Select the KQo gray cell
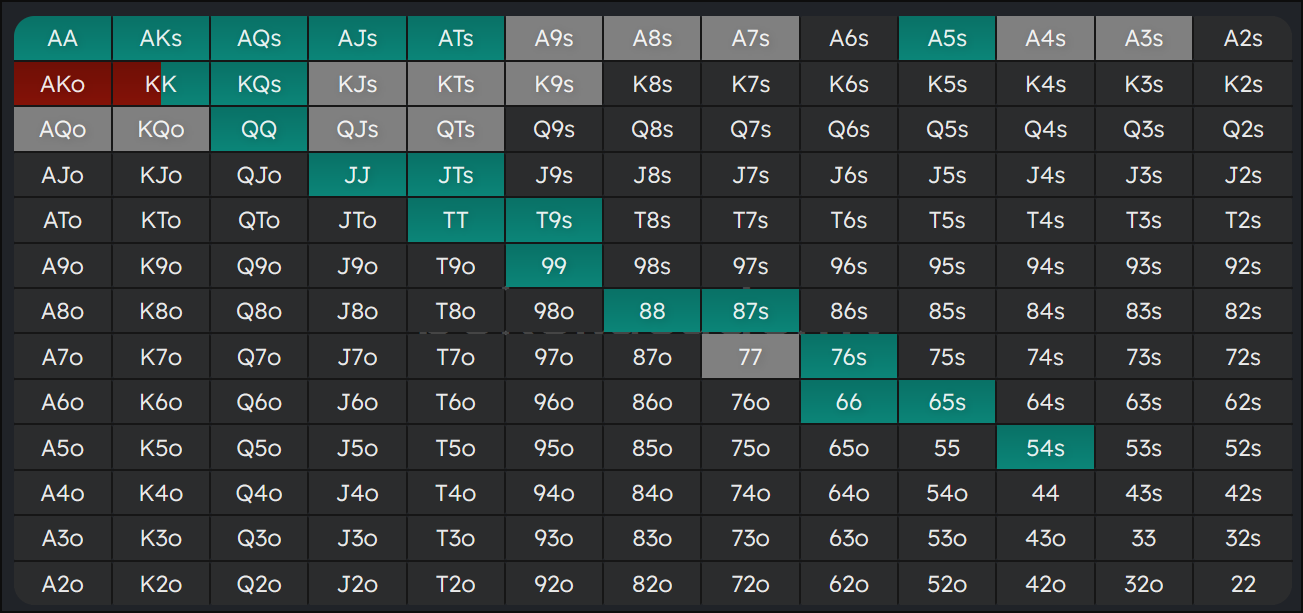Viewport: 1303px width, 613px height. (x=160, y=130)
